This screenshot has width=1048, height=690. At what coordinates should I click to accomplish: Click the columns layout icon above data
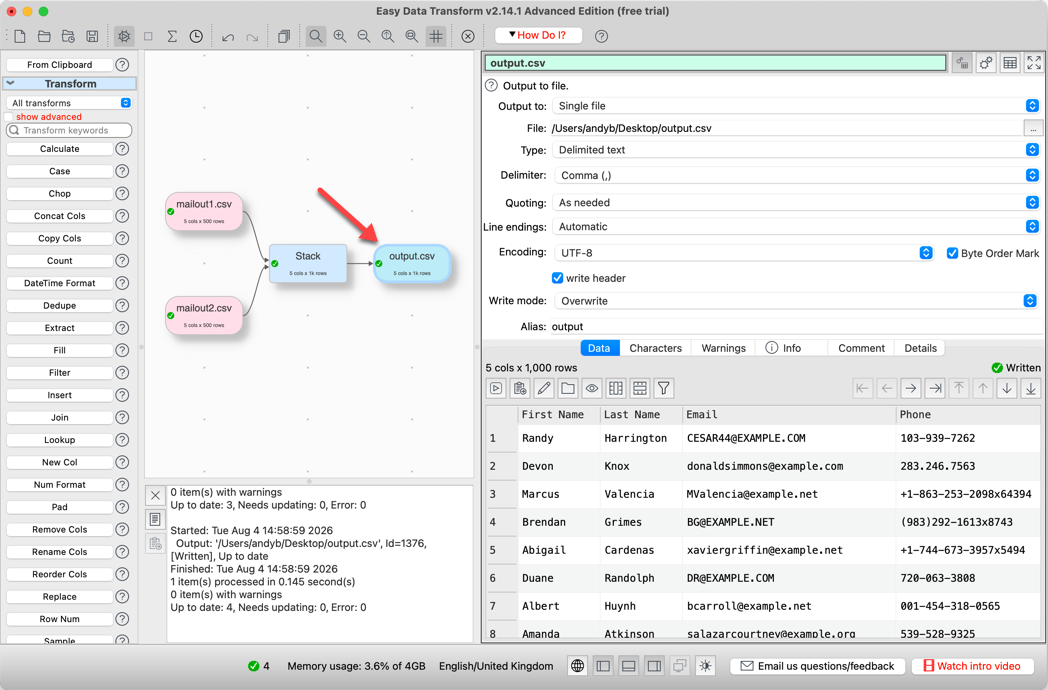tap(616, 388)
